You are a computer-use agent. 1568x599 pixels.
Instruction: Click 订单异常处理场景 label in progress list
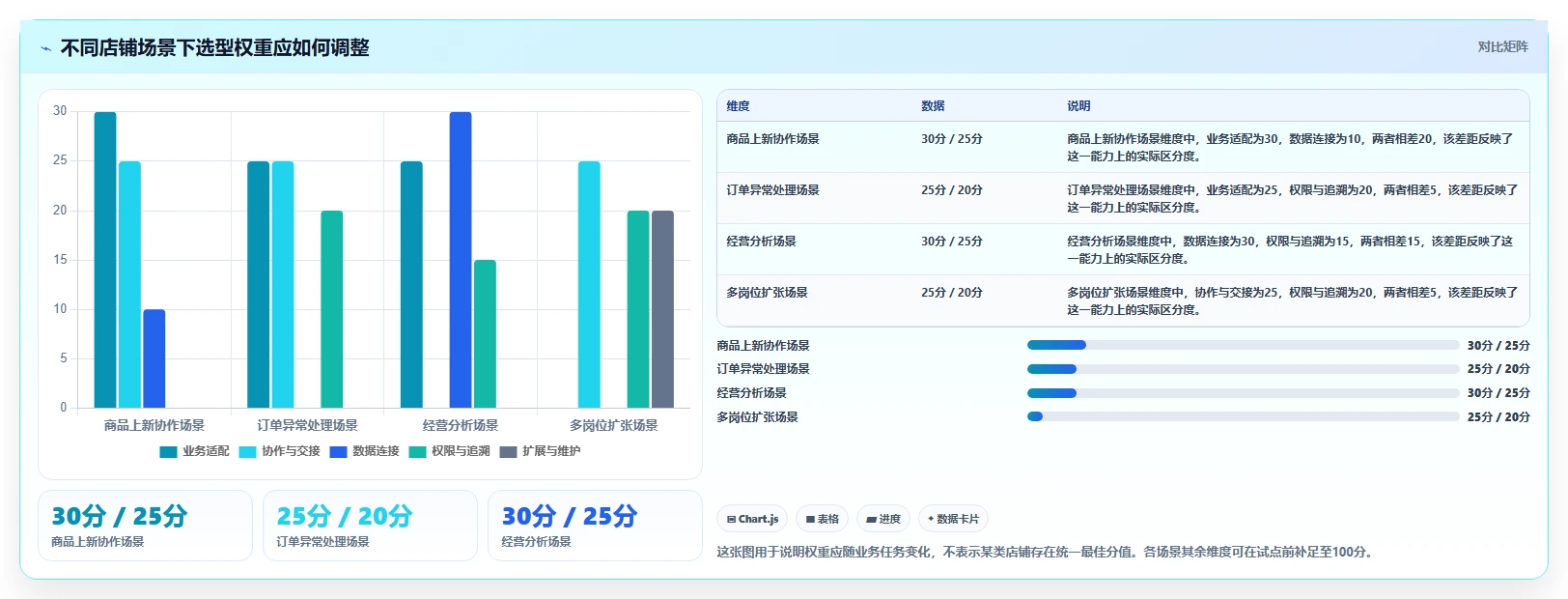[763, 369]
